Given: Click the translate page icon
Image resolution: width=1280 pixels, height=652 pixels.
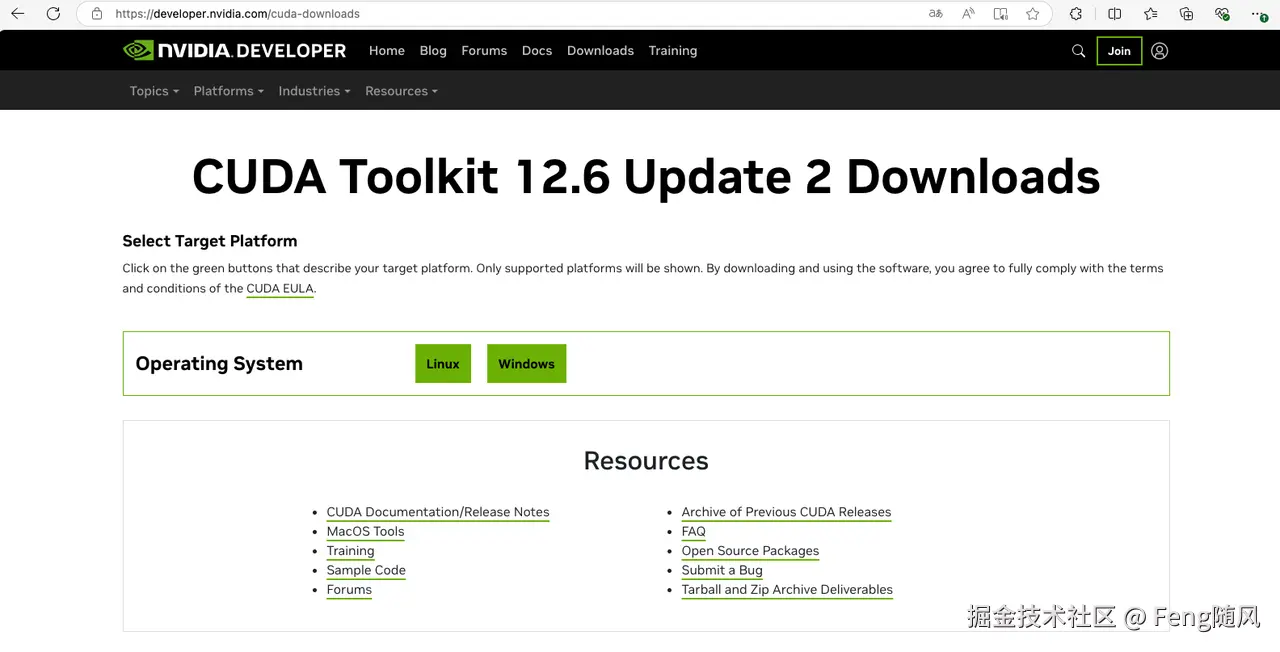Looking at the screenshot, I should click(x=936, y=14).
